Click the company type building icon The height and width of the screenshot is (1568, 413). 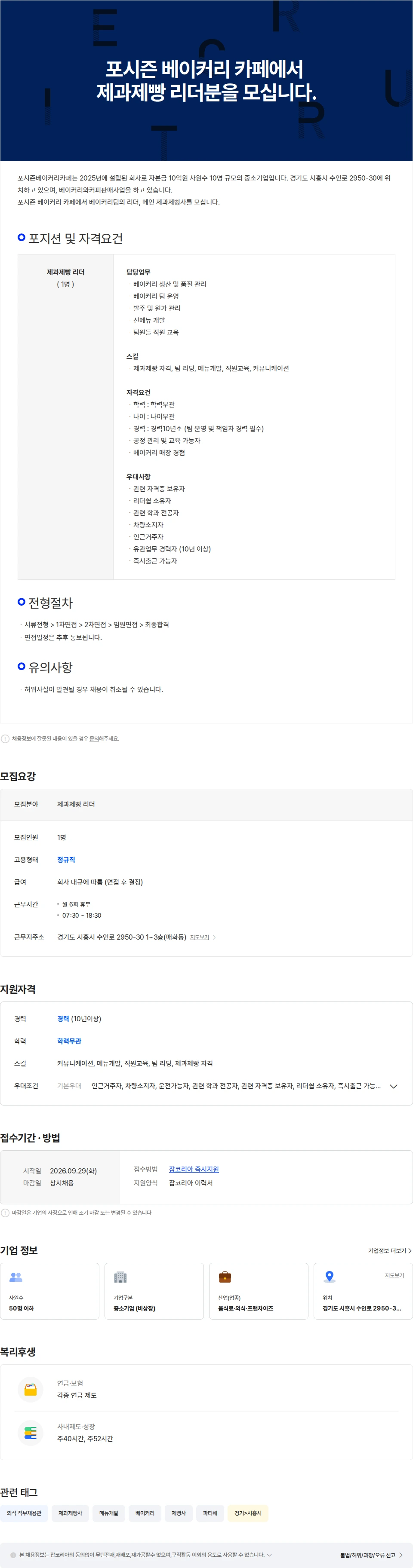tap(120, 1277)
